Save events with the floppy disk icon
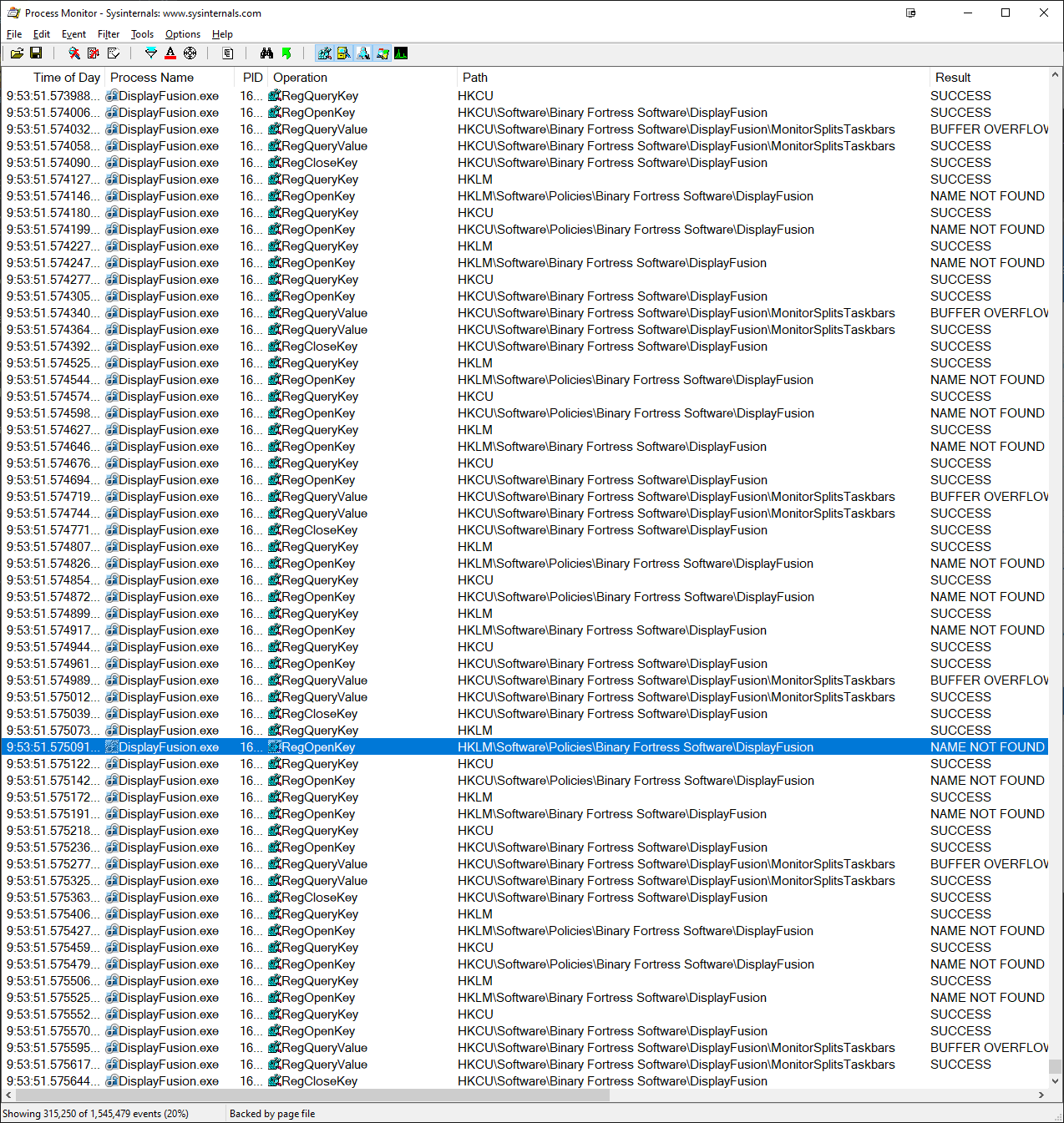The image size is (1064, 1123). tap(36, 53)
